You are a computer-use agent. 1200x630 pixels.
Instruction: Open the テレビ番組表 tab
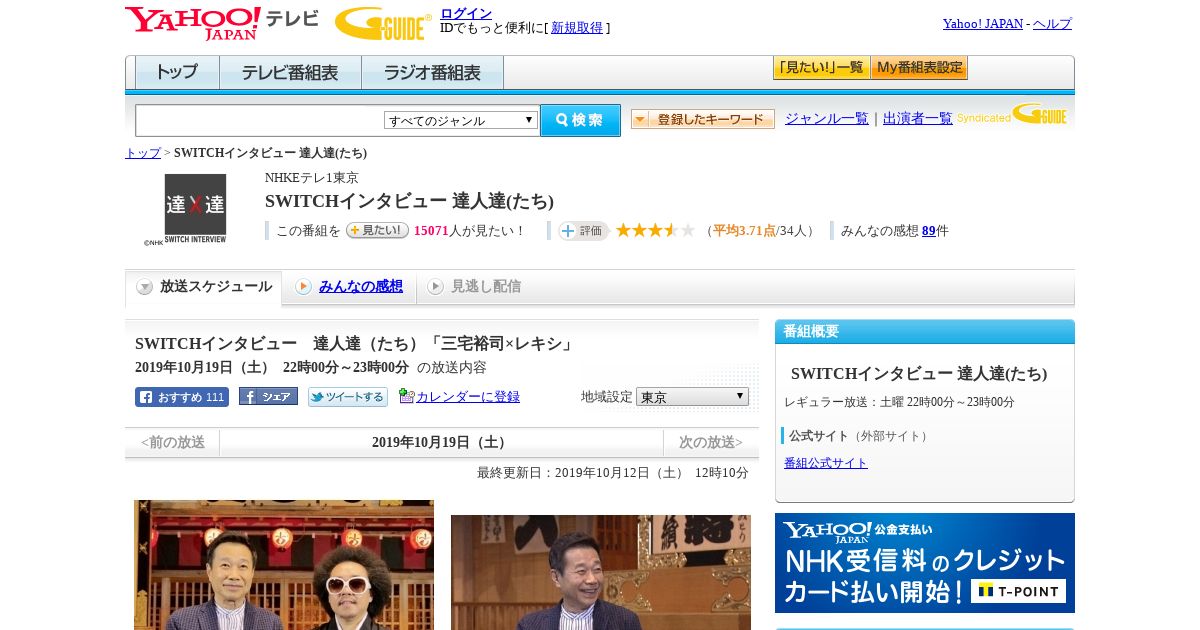[x=290, y=73]
